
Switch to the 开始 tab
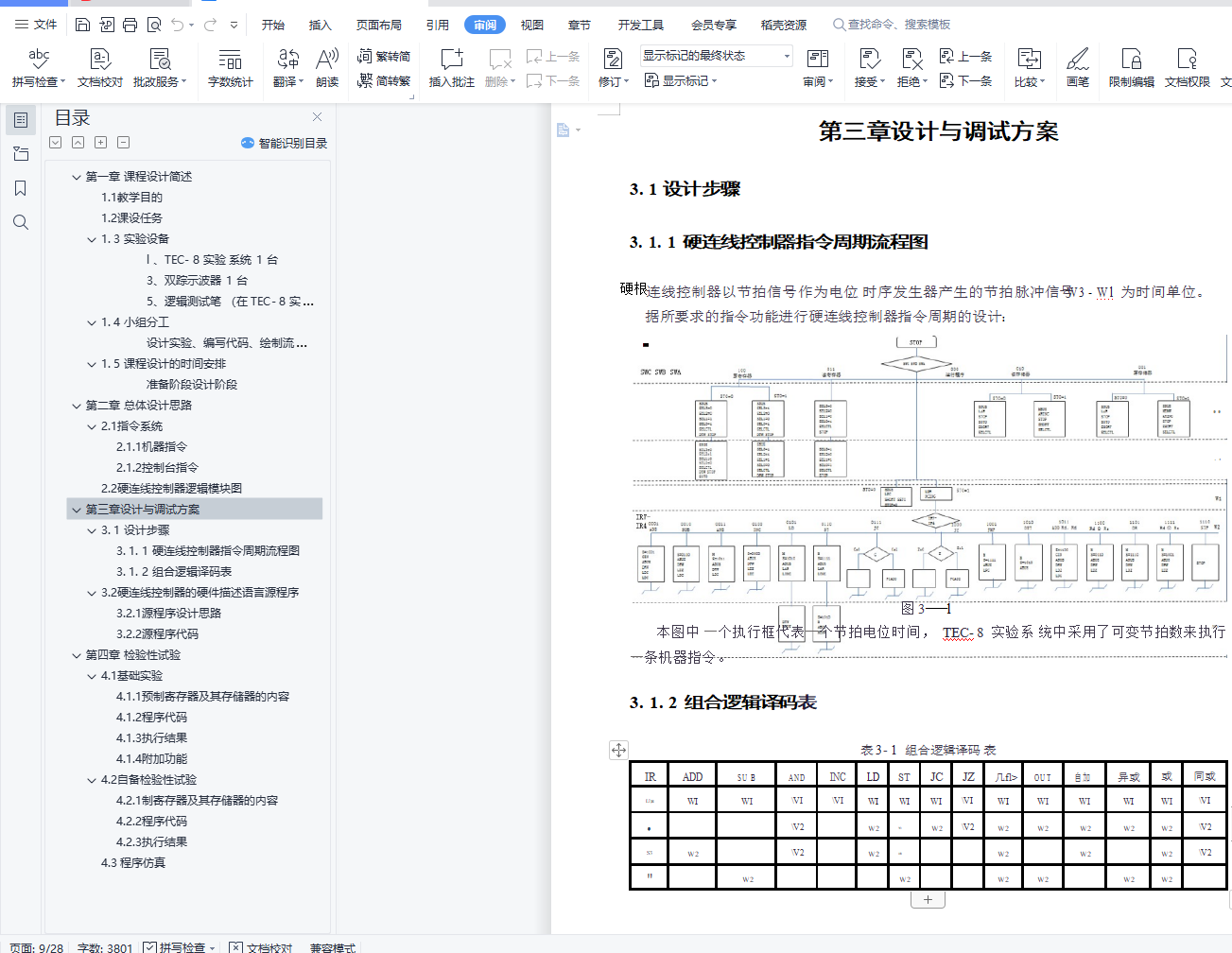(x=273, y=25)
